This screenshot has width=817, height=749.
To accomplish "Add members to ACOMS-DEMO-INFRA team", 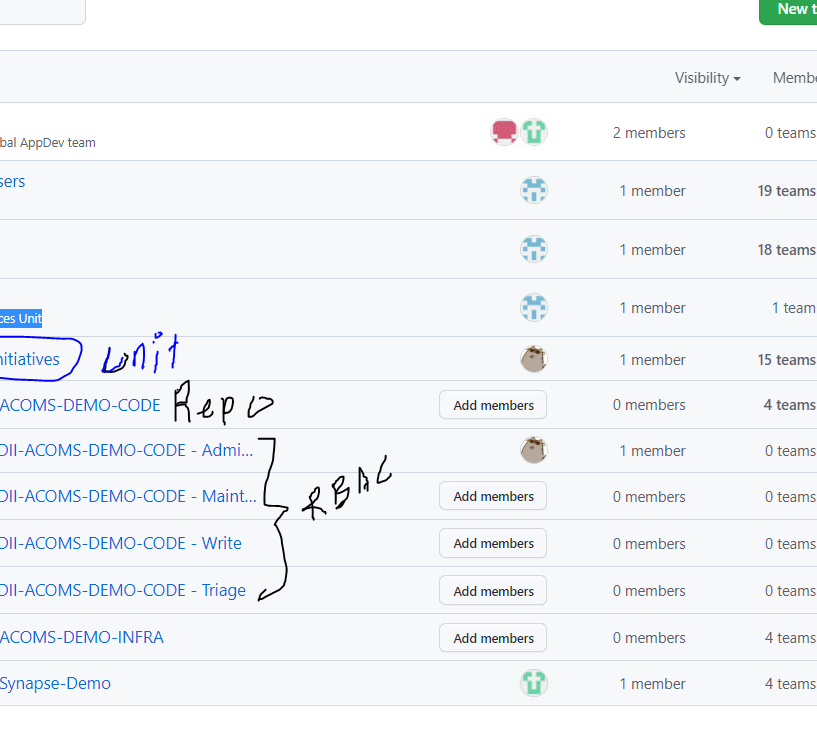I will click(x=492, y=637).
